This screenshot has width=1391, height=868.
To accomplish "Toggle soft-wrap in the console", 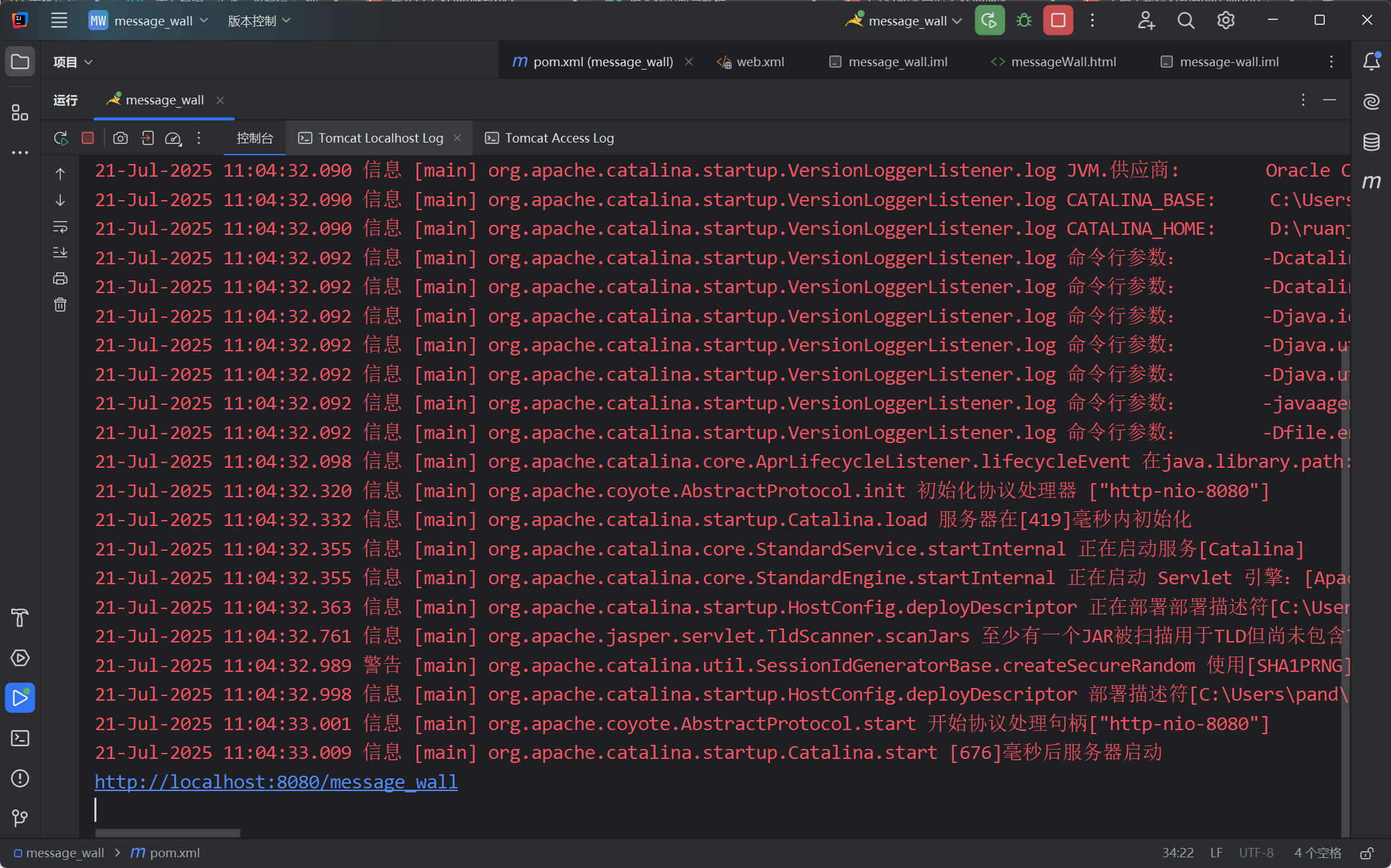I will point(60,227).
